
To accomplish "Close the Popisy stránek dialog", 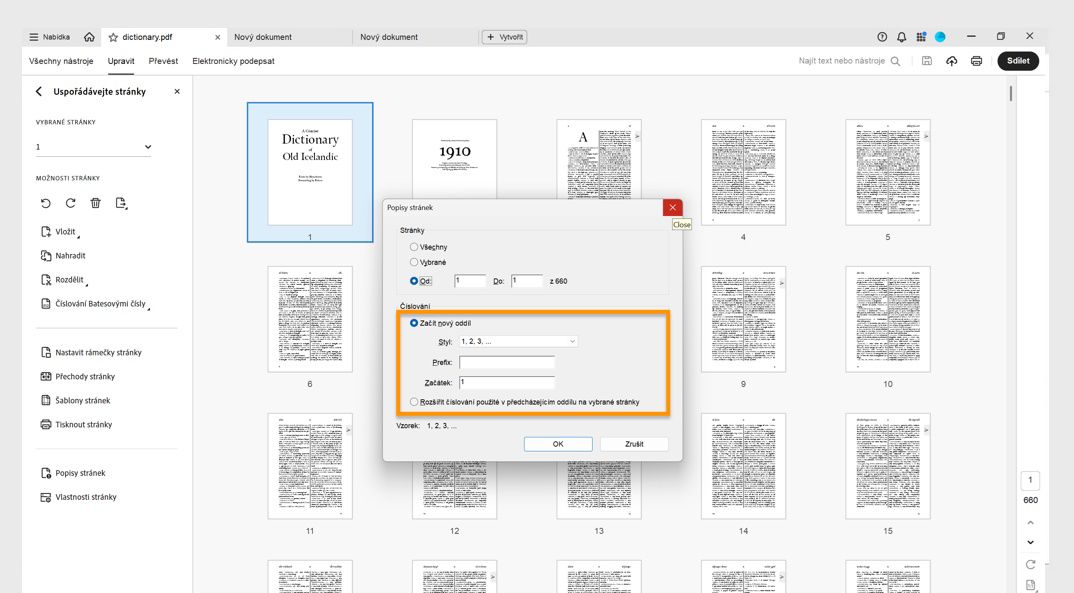I will (x=673, y=207).
